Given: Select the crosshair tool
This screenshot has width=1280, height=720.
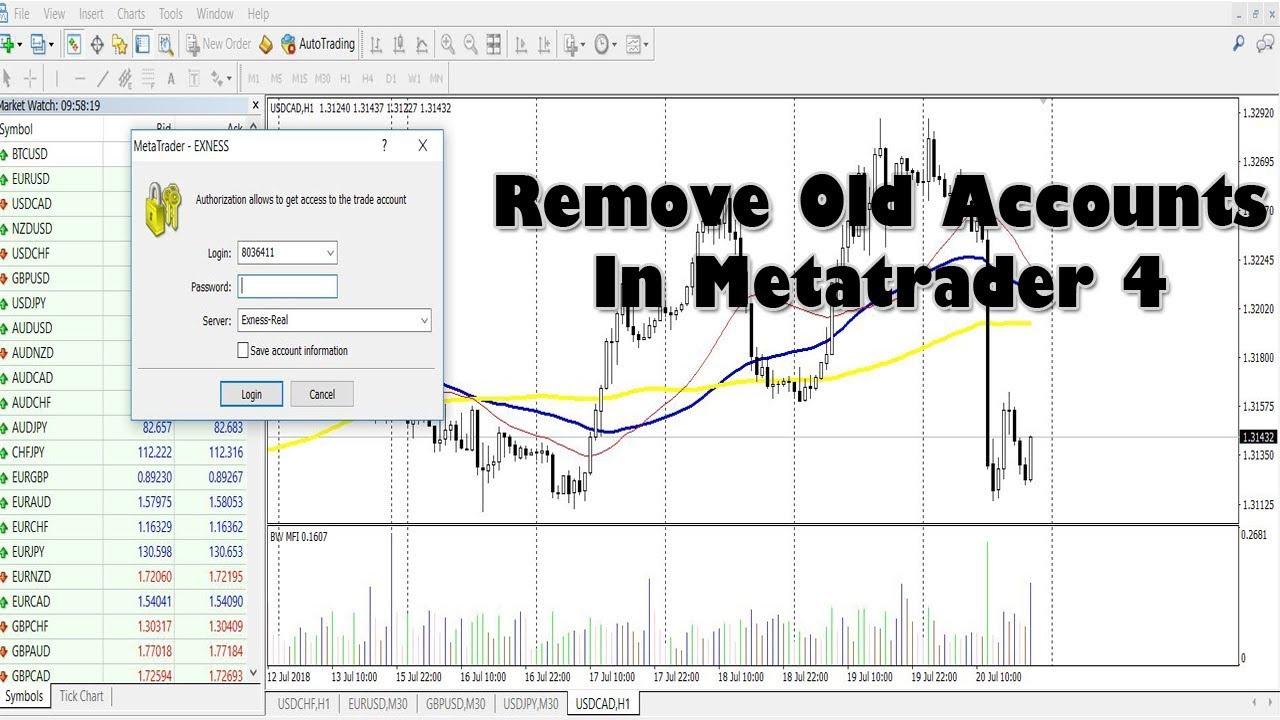Looking at the screenshot, I should [30, 78].
